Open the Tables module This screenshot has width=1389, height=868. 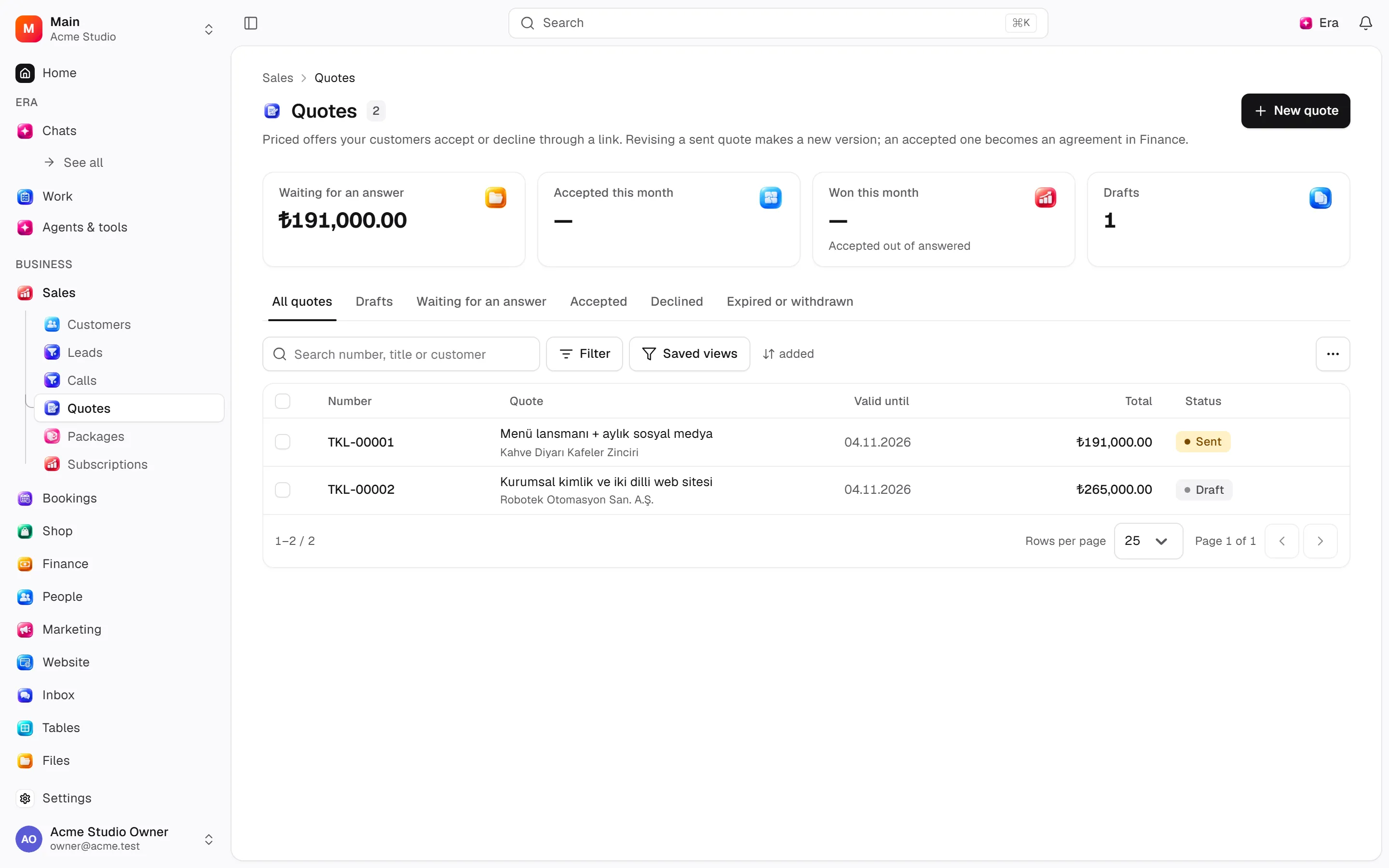(x=61, y=727)
